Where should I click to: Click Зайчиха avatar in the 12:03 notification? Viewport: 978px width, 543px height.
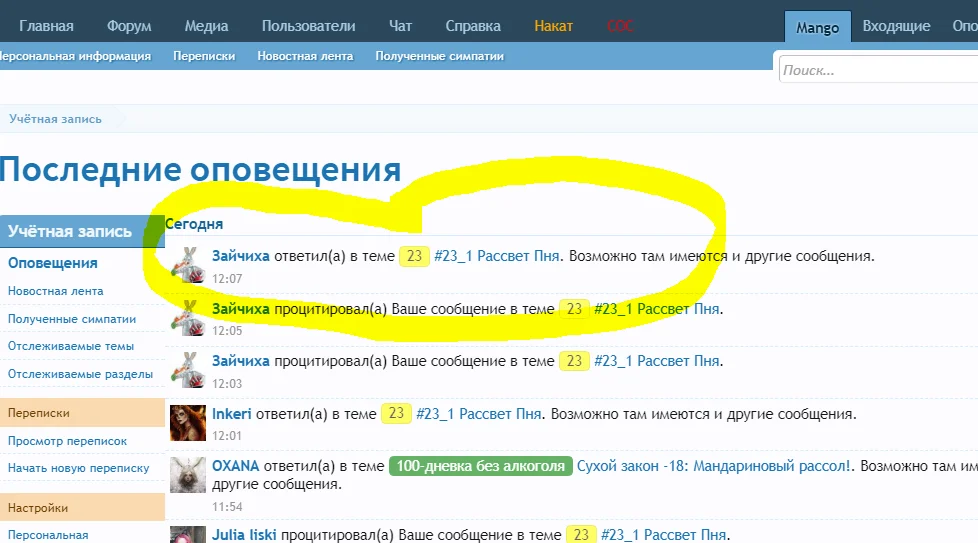click(x=188, y=370)
